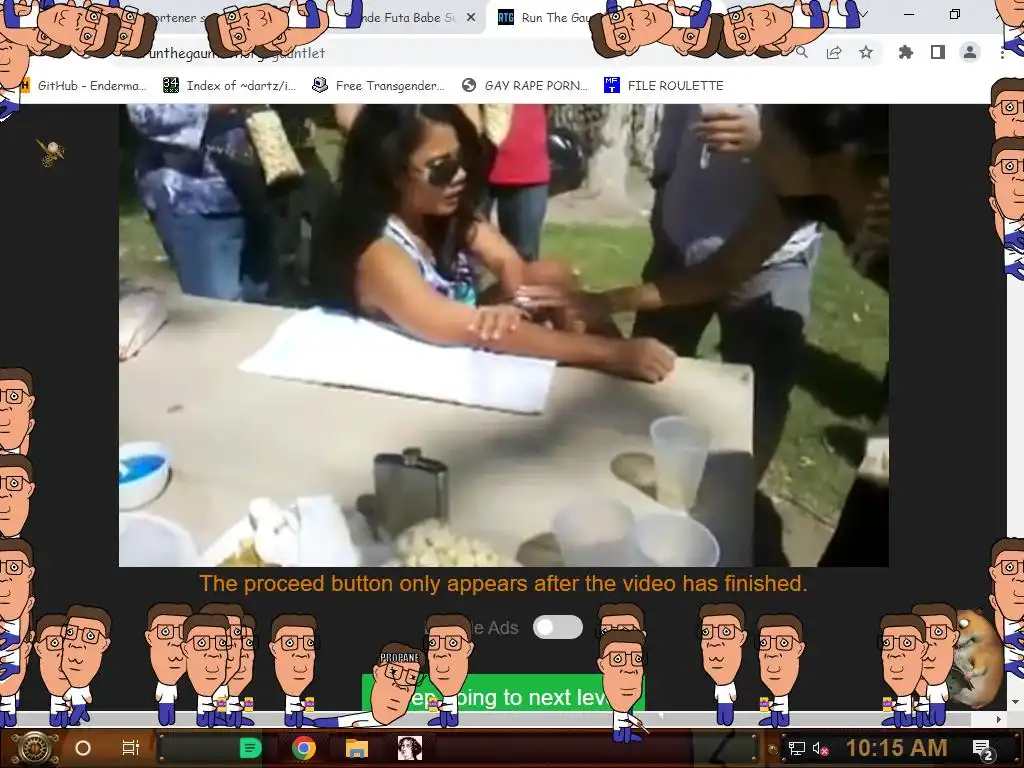Open FILE ROULETTE bookmark
Viewport: 1024px width, 768px height.
point(664,86)
